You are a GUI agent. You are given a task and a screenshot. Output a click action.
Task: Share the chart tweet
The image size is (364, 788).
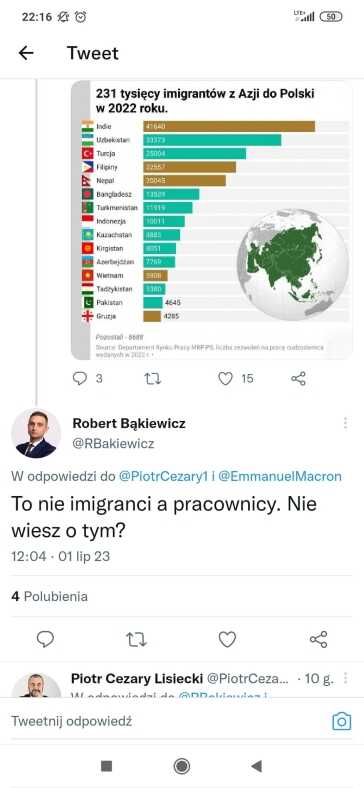299,378
